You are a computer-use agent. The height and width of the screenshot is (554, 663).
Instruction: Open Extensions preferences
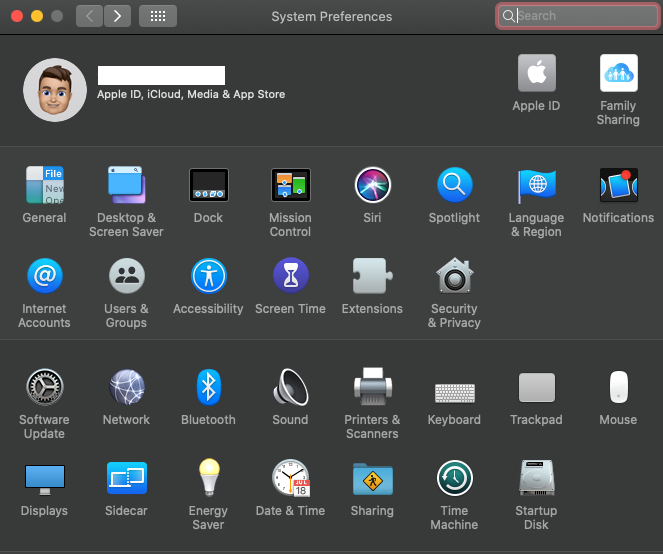pos(373,276)
